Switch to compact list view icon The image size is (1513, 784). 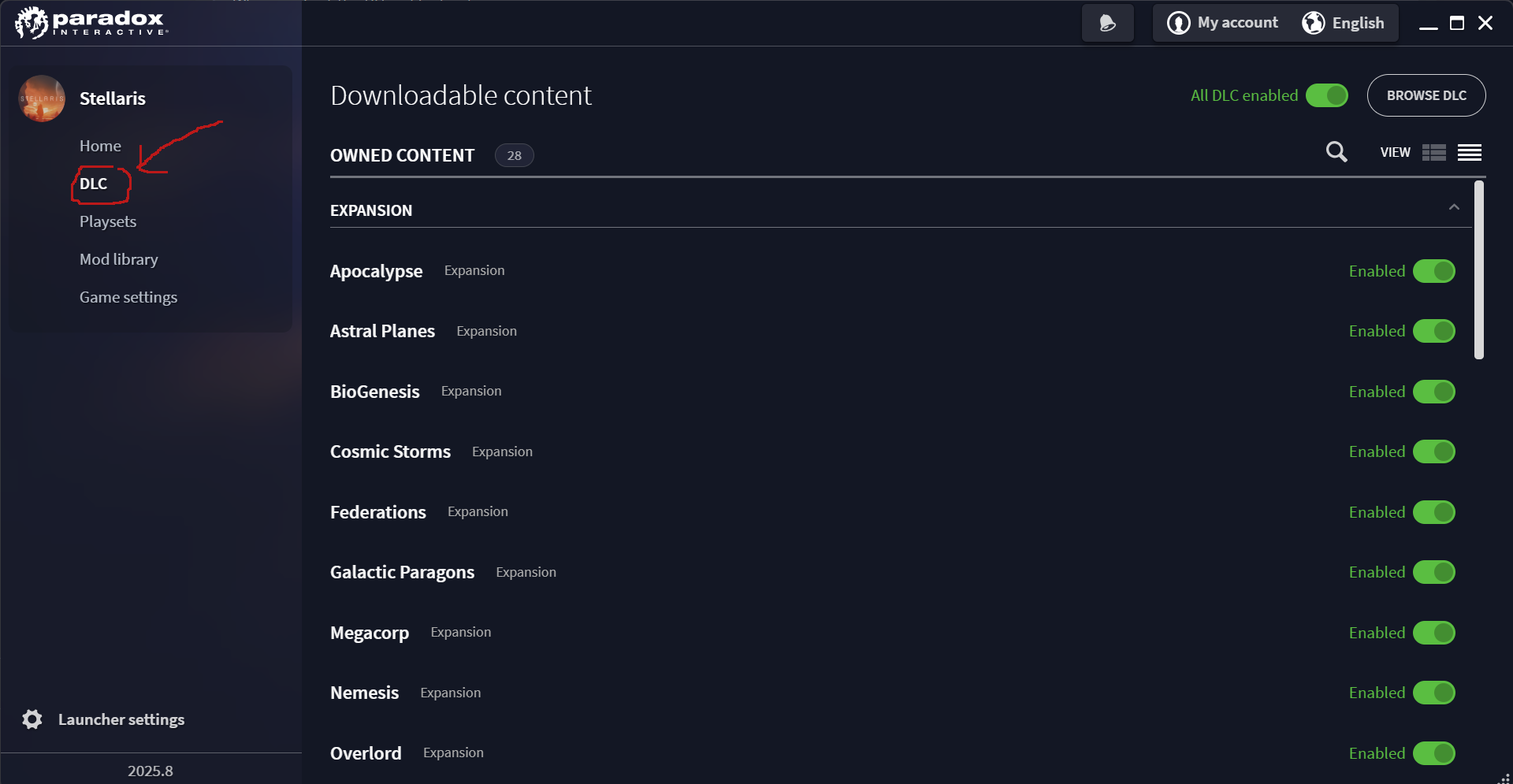(x=1470, y=152)
